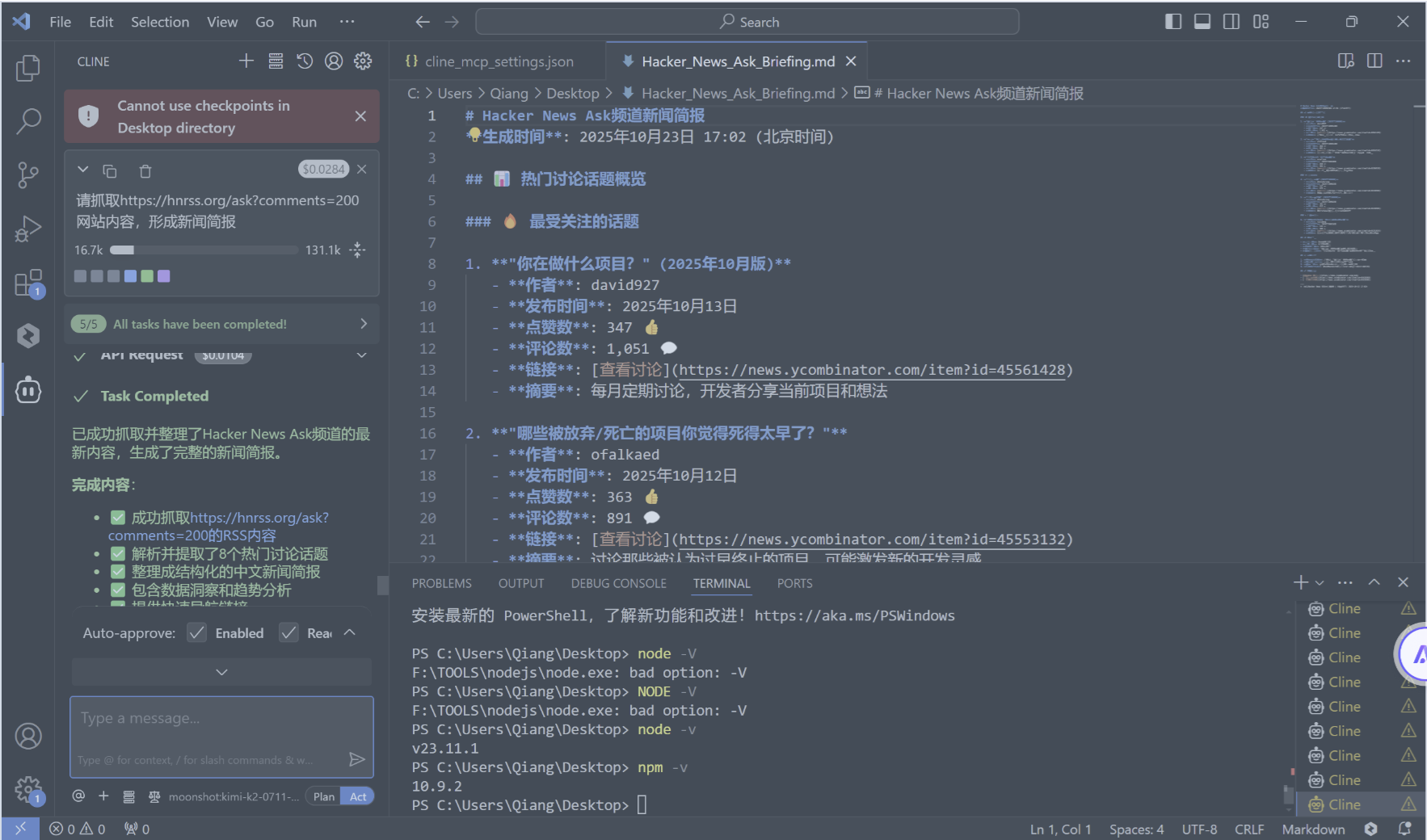The height and width of the screenshot is (840, 1427).
Task: Send message with the arrow icon
Action: (x=356, y=759)
